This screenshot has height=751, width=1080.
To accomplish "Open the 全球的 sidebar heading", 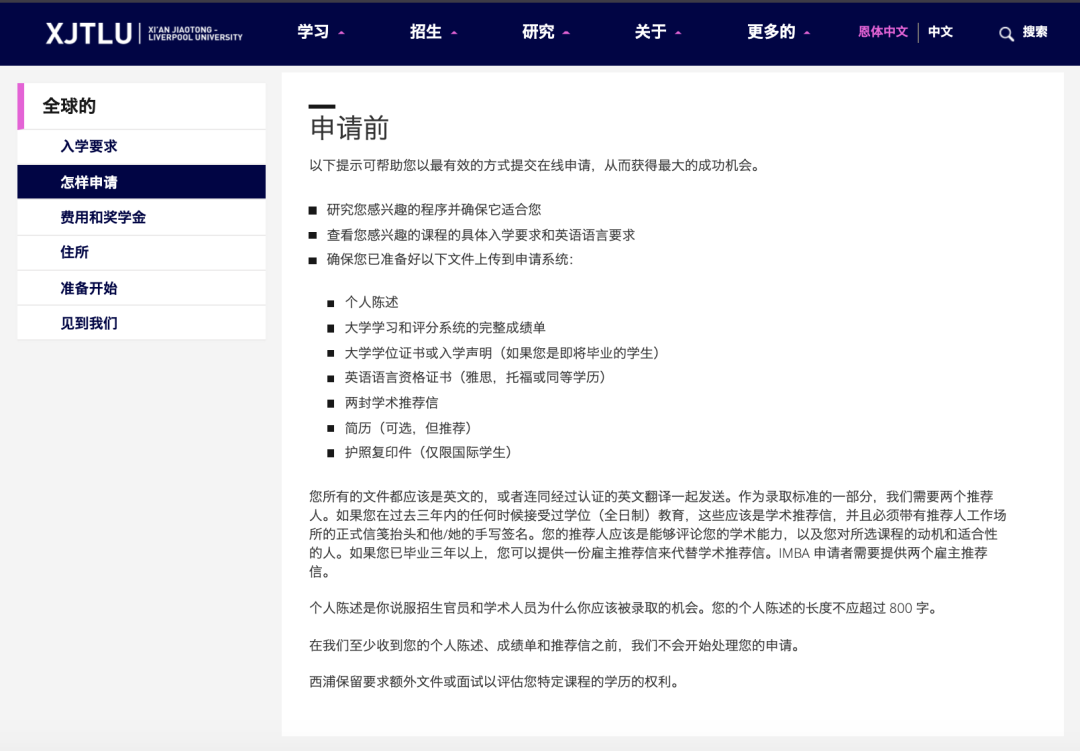I will pyautogui.click(x=69, y=106).
